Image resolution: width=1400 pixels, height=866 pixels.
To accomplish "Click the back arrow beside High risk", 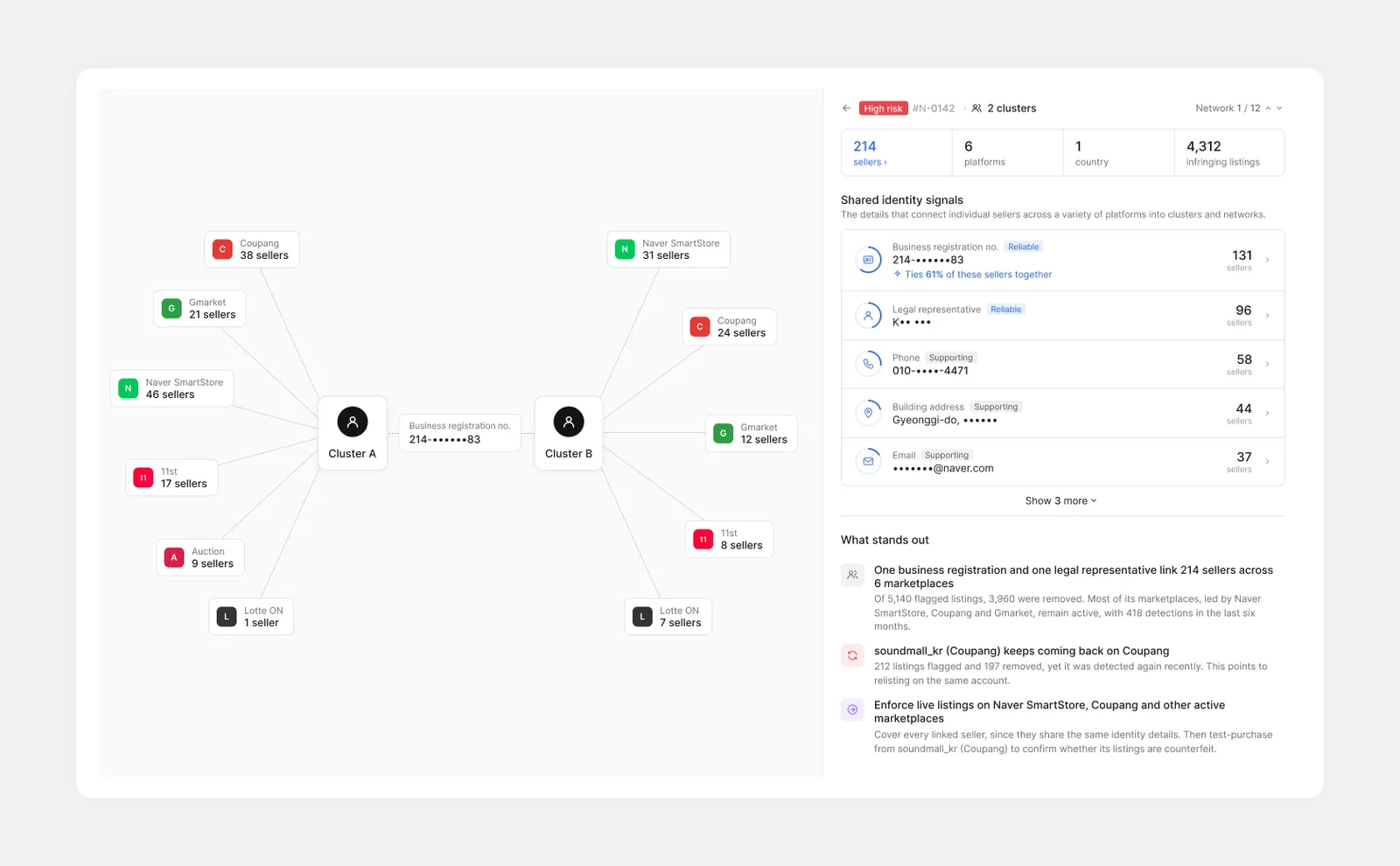I will tap(846, 108).
